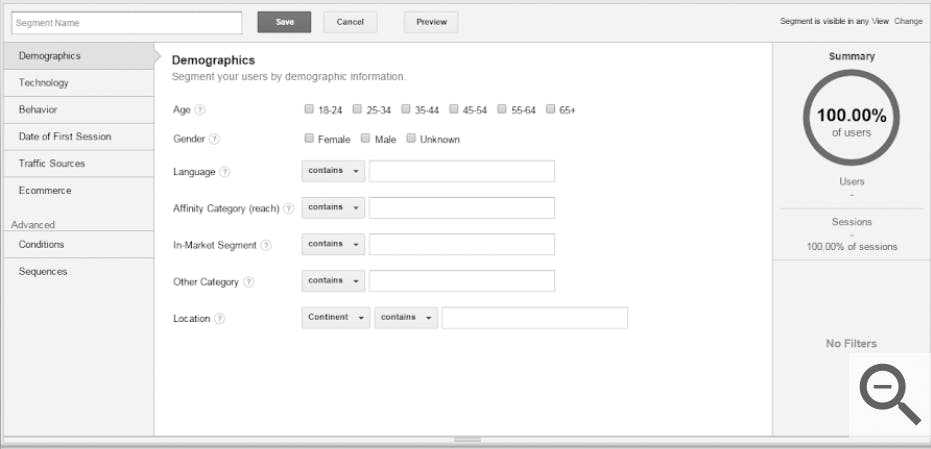The height and width of the screenshot is (449, 931).
Task: Tick the 18-24 age checkbox
Action: (309, 109)
